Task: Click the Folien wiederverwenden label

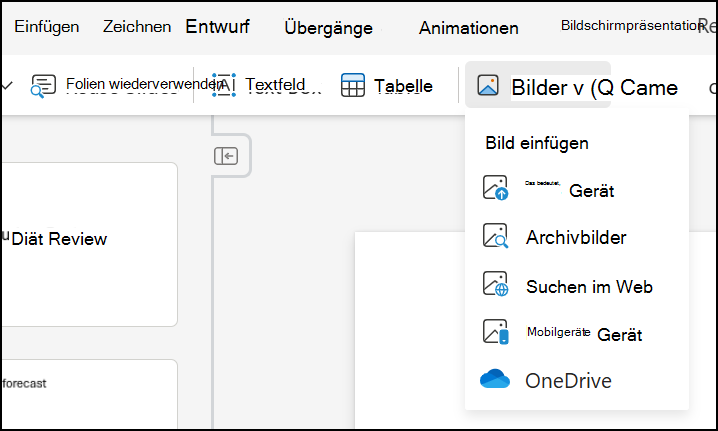Action: [x=145, y=84]
